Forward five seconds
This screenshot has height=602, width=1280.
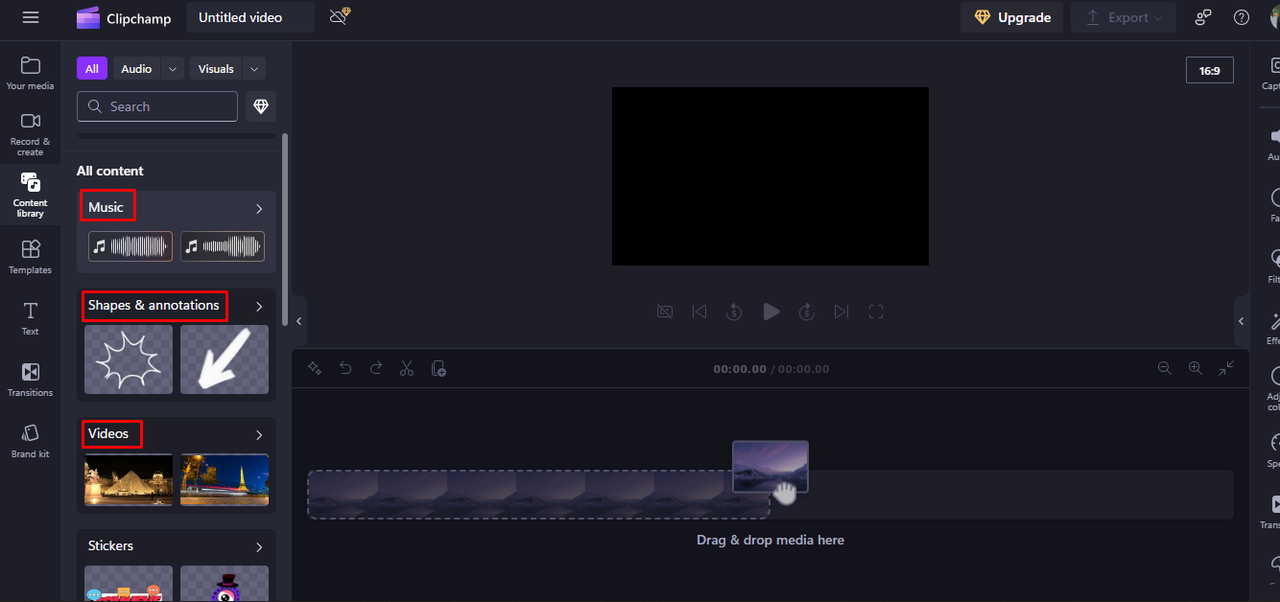click(807, 312)
